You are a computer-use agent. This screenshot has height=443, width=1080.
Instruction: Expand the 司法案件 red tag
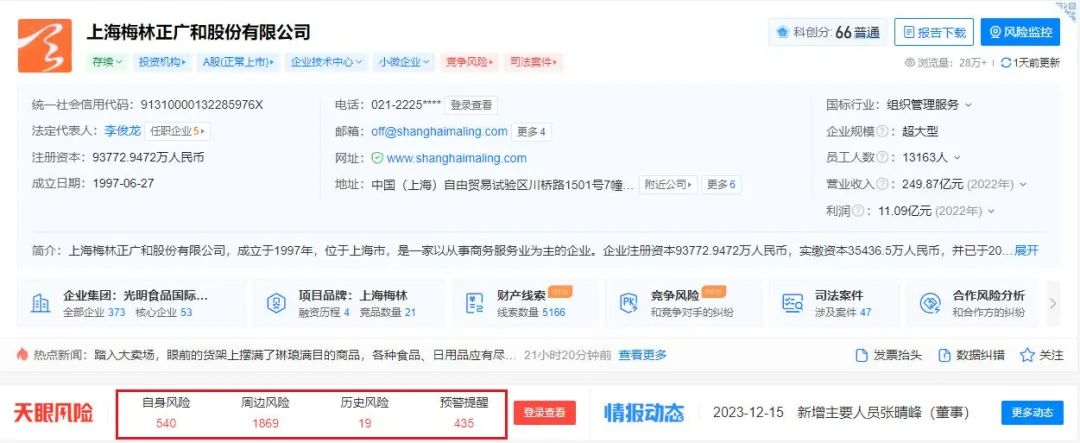534,62
